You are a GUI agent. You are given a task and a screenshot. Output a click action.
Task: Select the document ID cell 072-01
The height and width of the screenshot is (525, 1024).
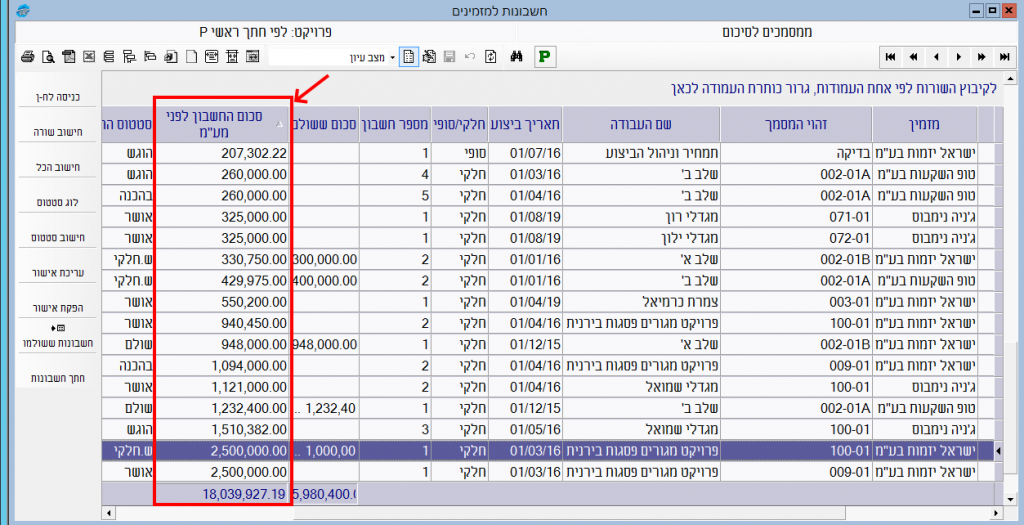(x=795, y=238)
